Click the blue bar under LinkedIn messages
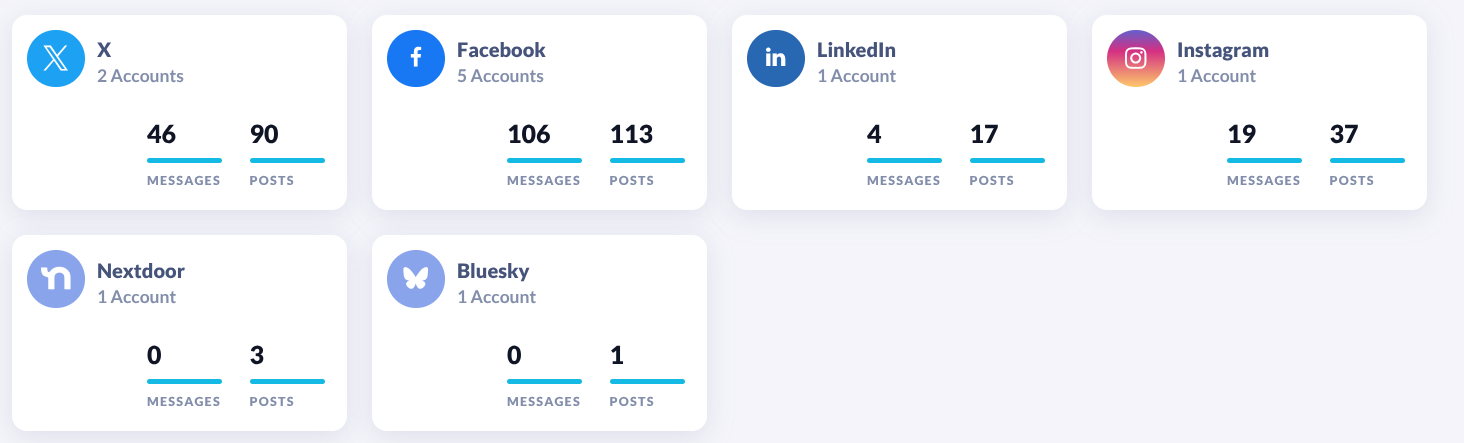The height and width of the screenshot is (443, 1464). 904,160
